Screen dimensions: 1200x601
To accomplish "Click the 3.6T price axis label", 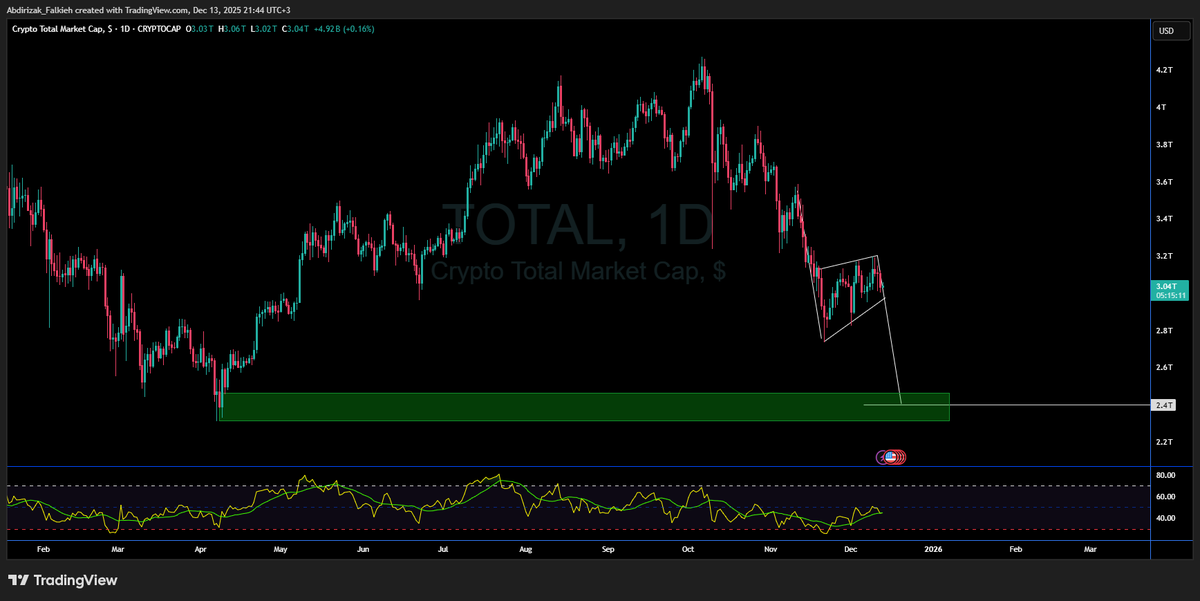I will tap(1164, 182).
